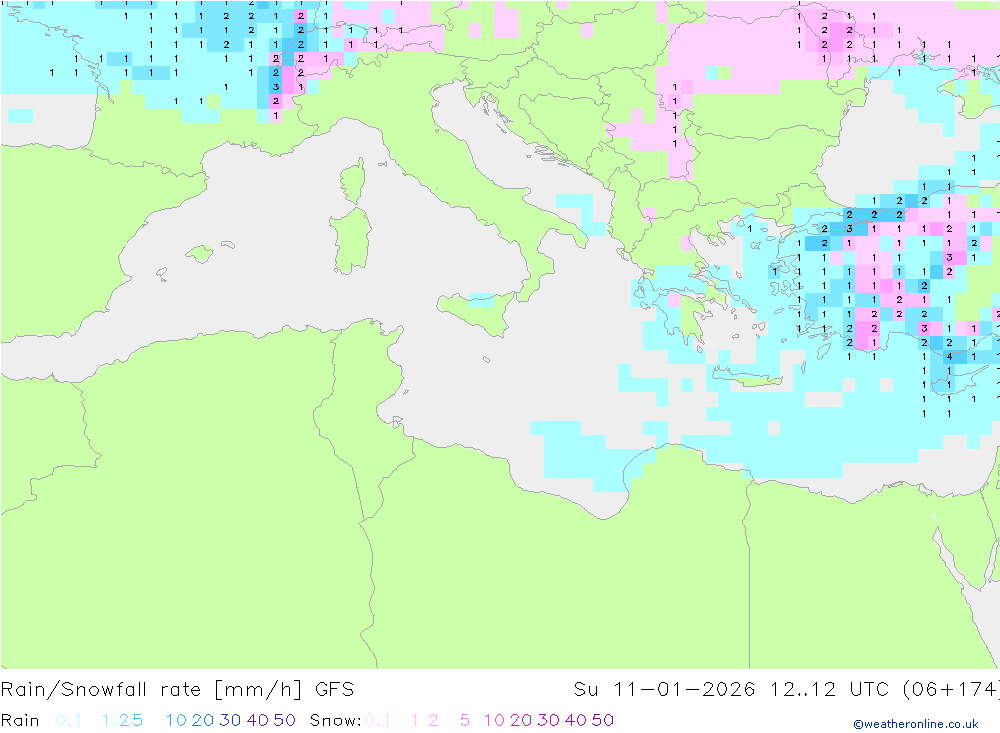This screenshot has width=1000, height=733.
Task: Select the Rain legend value 20
Action: (203, 720)
